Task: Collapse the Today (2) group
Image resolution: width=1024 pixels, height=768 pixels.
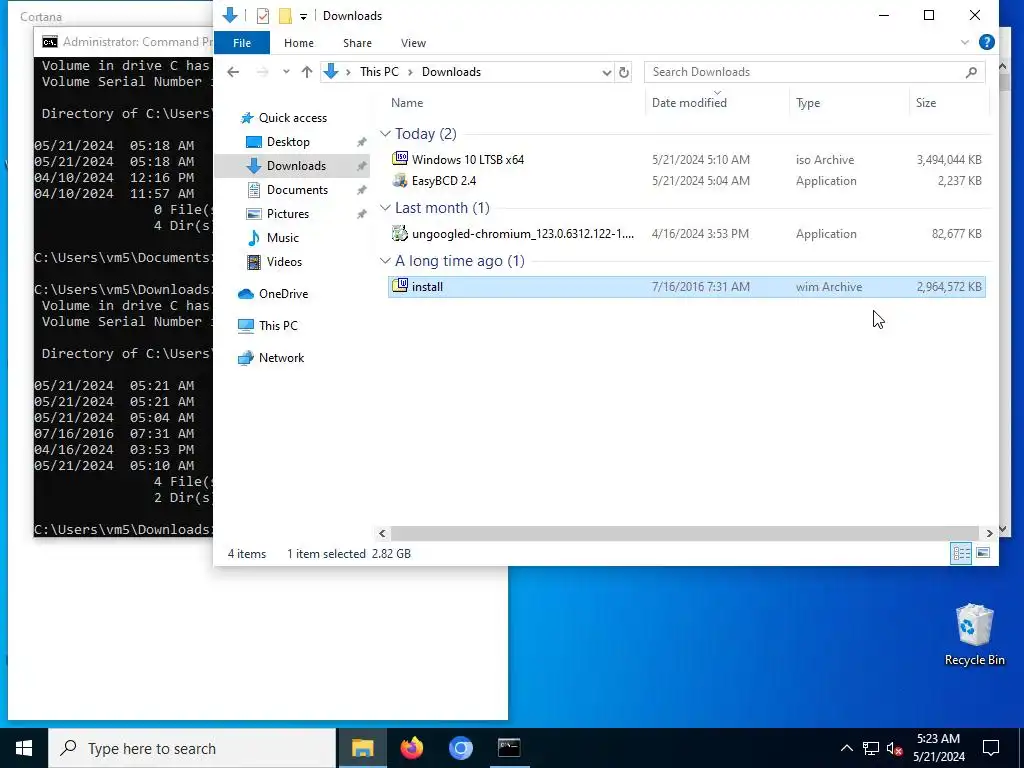Action: pyautogui.click(x=385, y=134)
